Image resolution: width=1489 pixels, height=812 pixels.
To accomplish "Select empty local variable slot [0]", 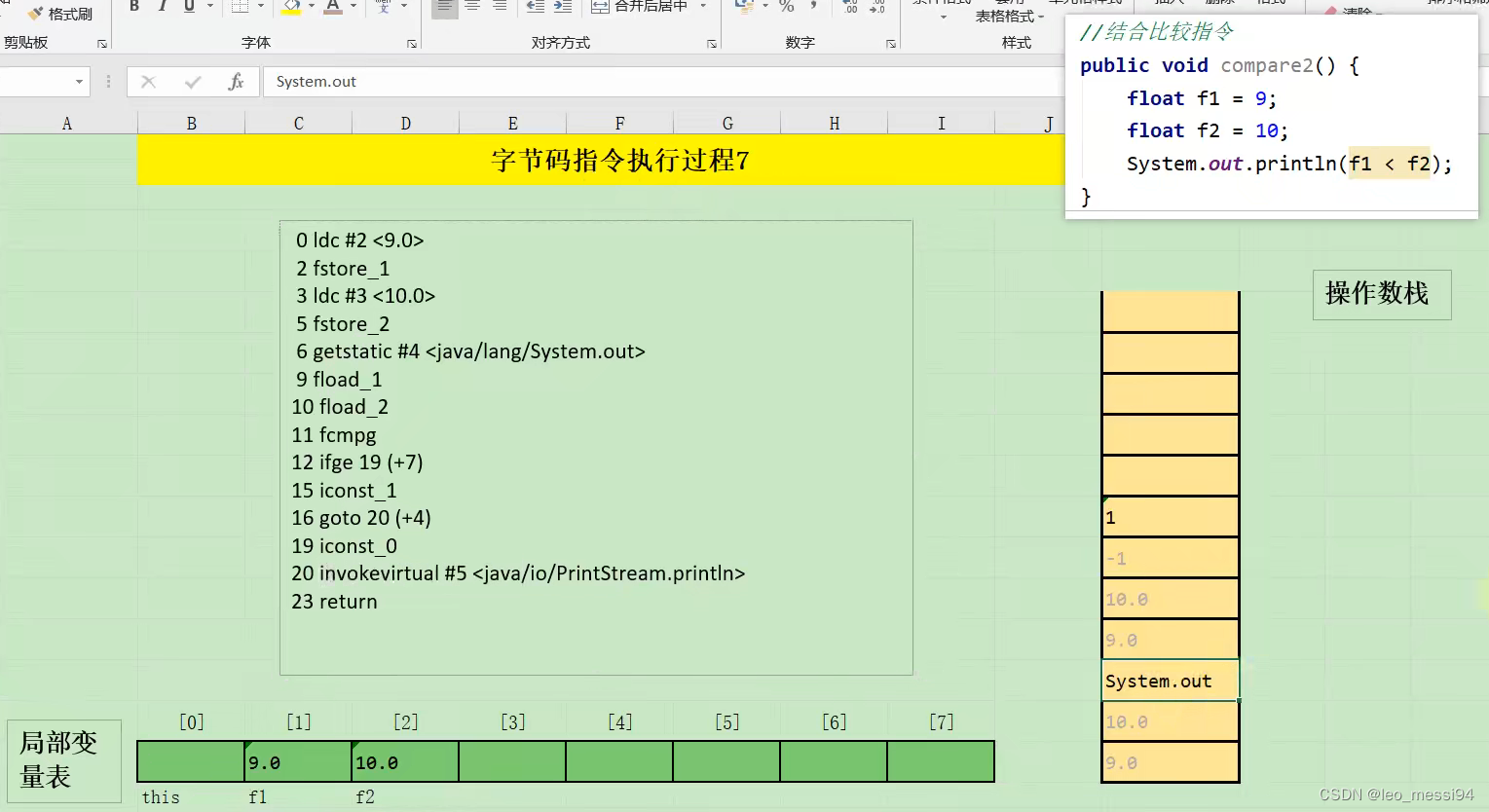I will pyautogui.click(x=191, y=761).
